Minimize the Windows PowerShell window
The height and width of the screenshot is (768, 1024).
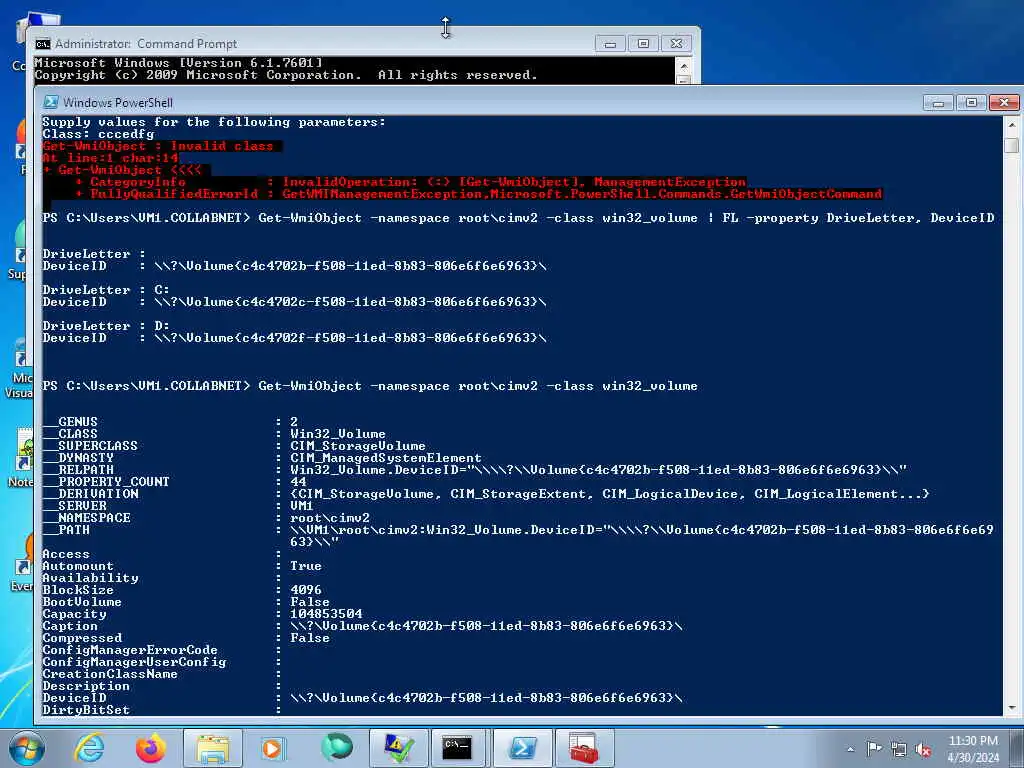click(938, 103)
